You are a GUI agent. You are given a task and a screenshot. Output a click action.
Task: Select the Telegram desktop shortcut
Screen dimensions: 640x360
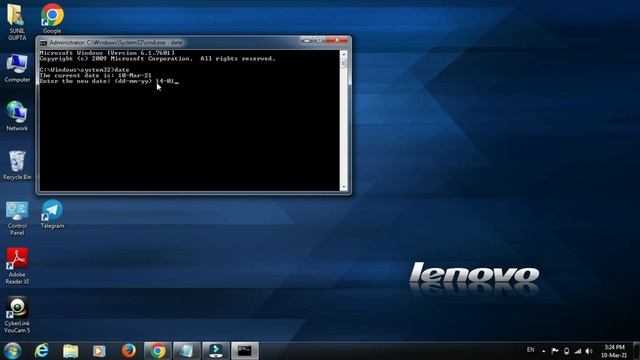52,214
